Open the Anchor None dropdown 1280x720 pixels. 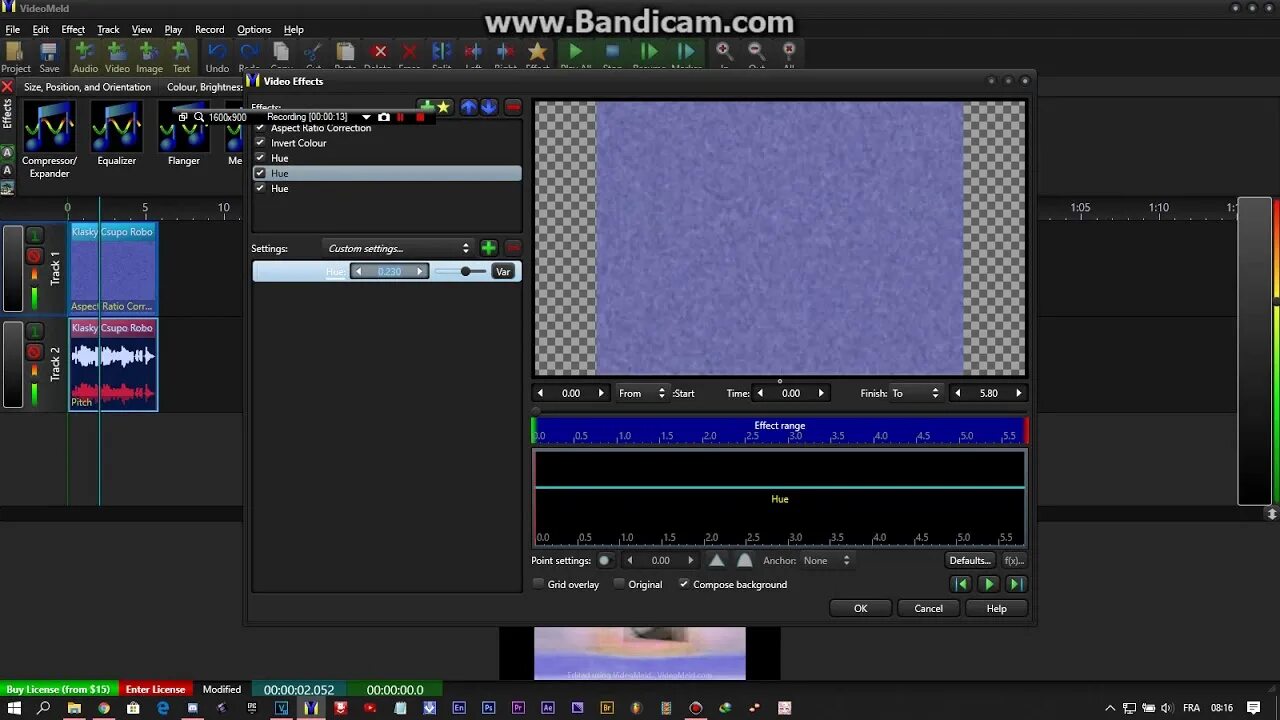pos(827,560)
